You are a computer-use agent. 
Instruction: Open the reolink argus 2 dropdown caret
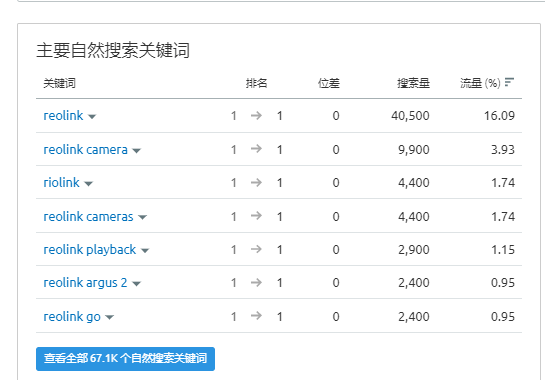pos(137,284)
